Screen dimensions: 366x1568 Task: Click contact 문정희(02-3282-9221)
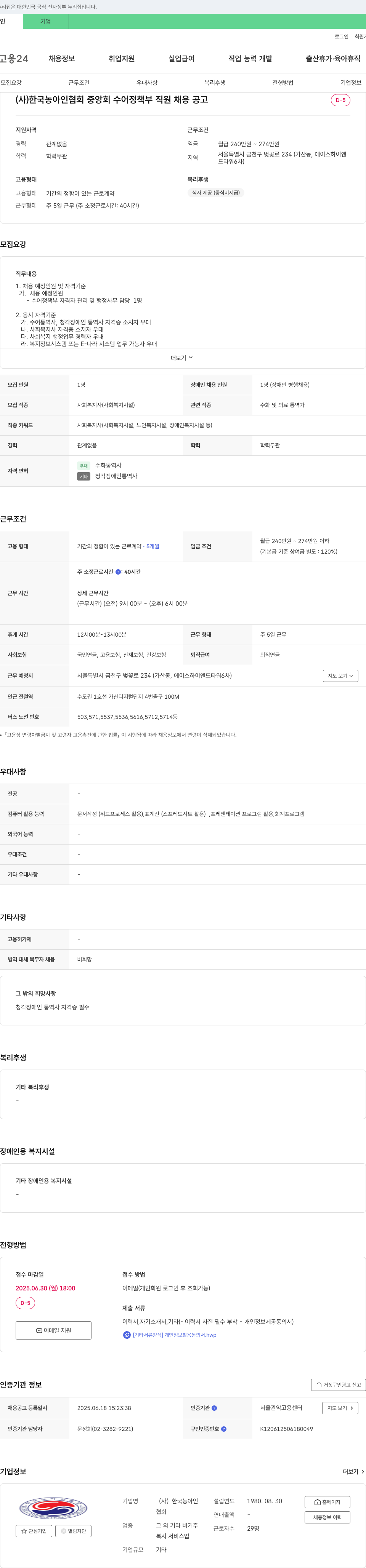(105, 1429)
